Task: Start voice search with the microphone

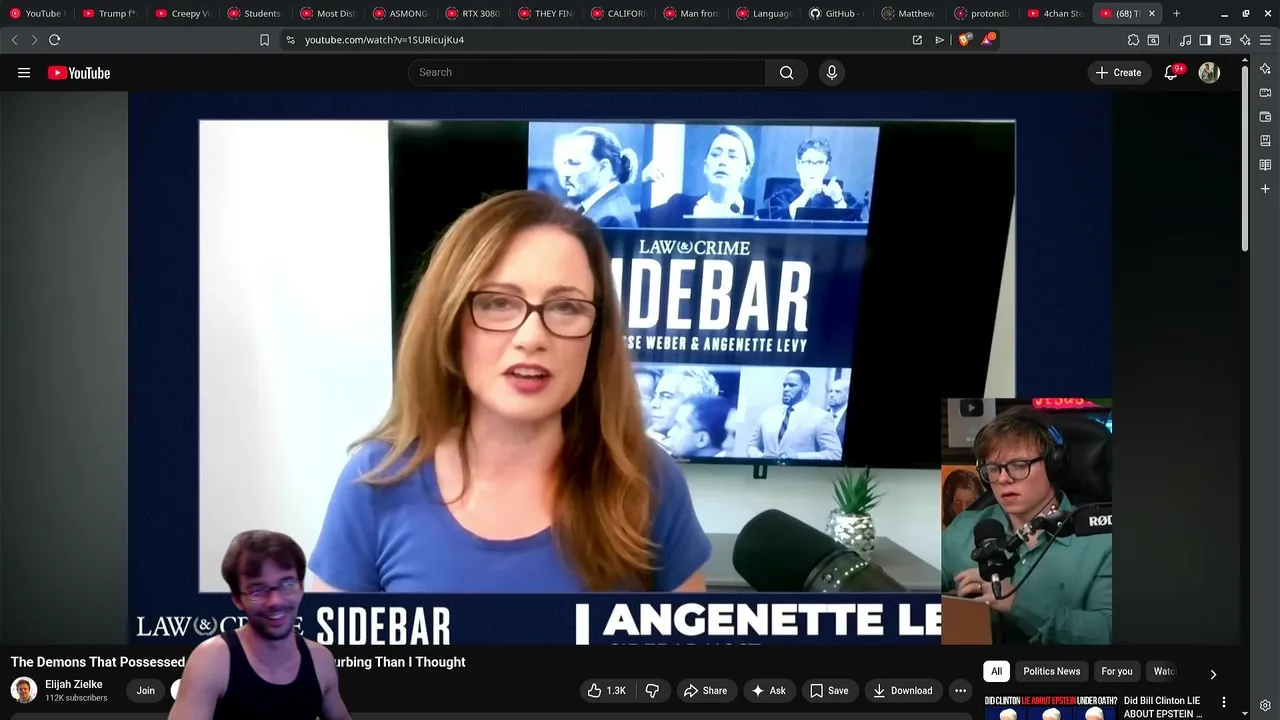Action: coord(831,72)
